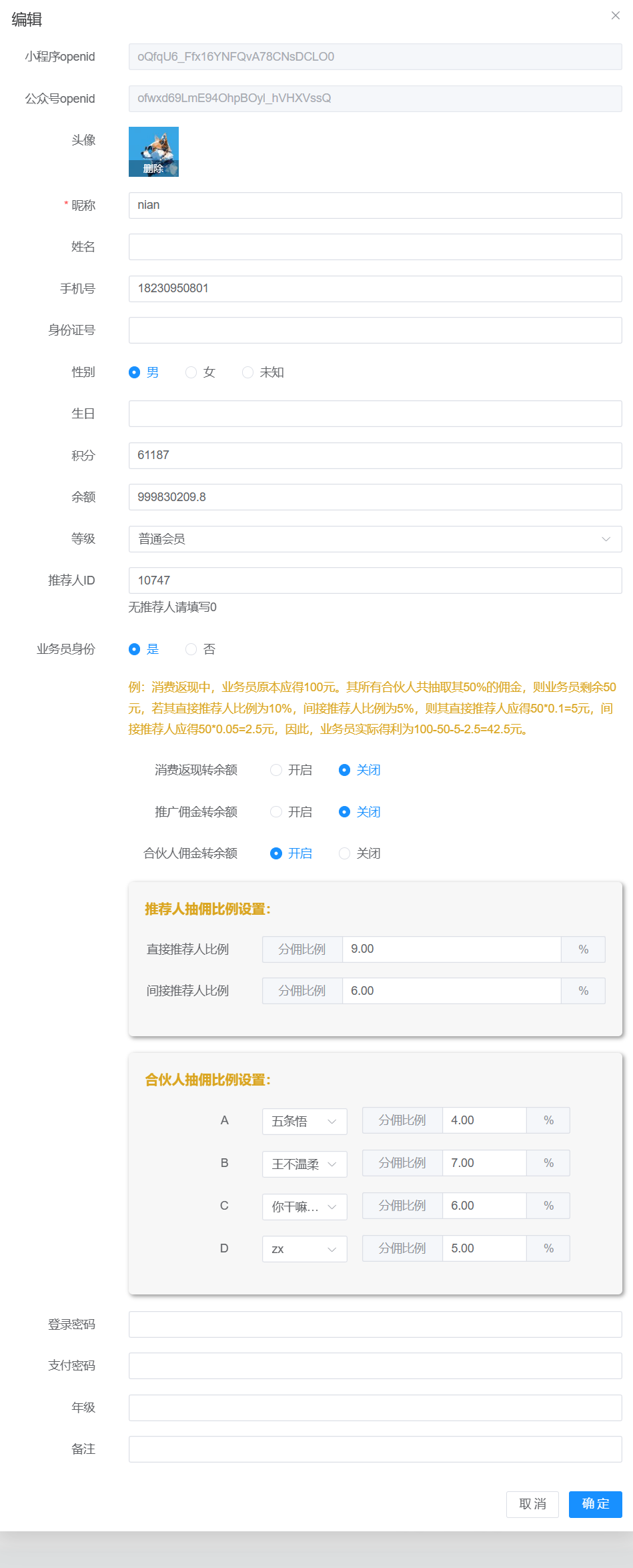633x1568 pixels.
Task: Expand partner C dropdown showing 你干嘛
Action: tap(304, 1206)
